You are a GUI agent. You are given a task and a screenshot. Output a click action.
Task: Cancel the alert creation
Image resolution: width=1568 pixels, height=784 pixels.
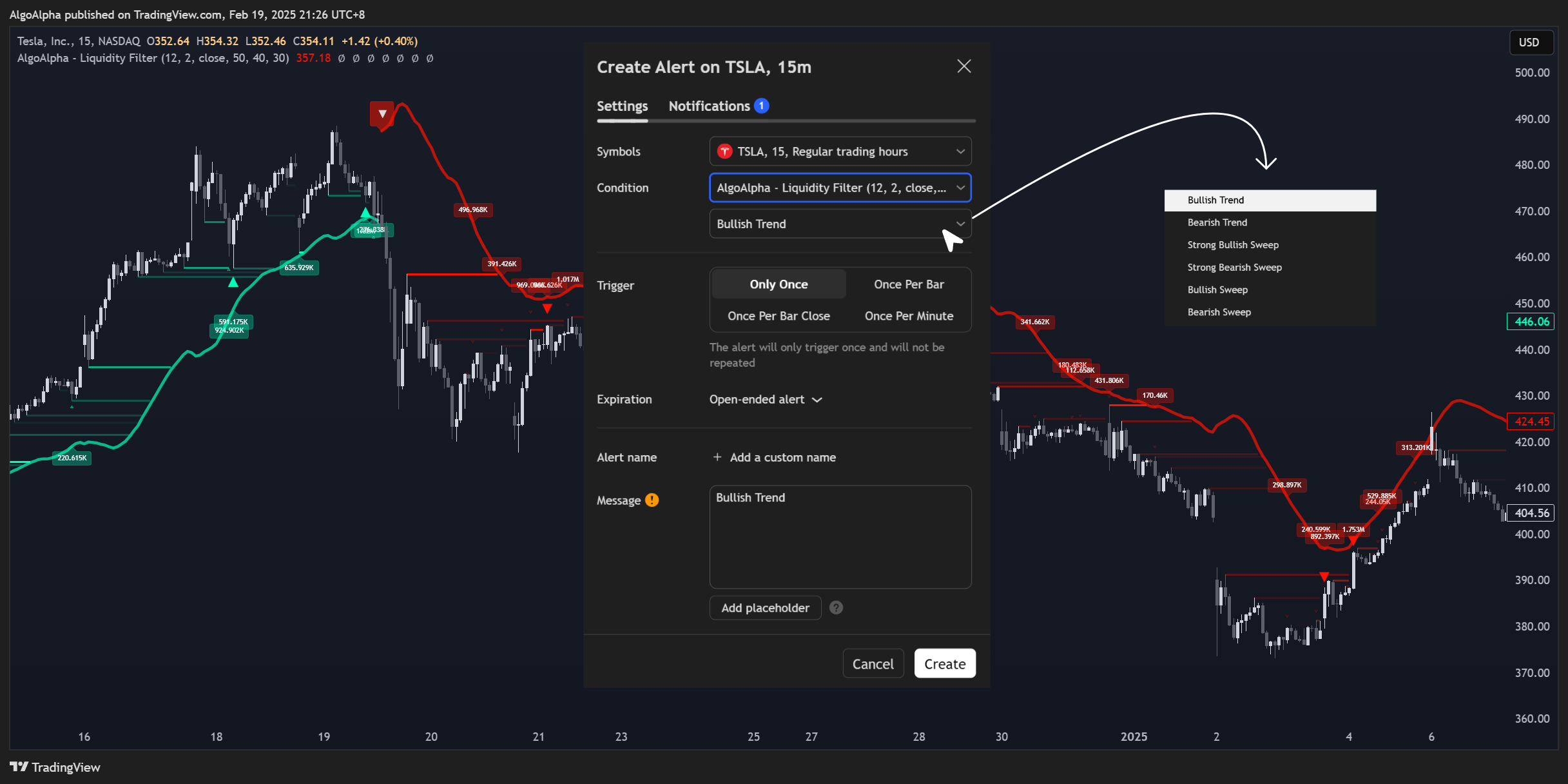(x=873, y=664)
